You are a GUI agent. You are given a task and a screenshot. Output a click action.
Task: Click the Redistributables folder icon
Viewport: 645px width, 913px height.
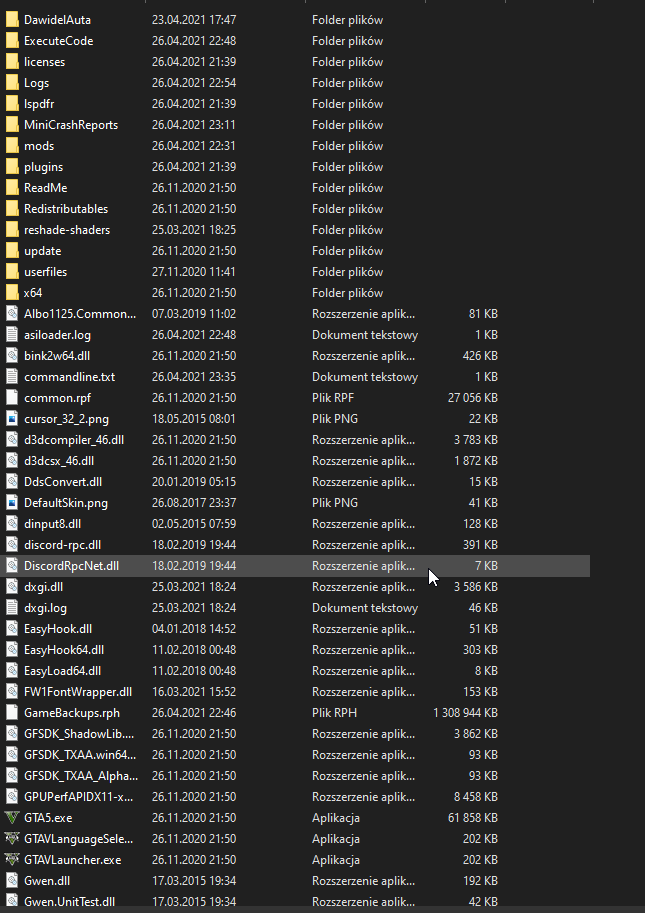coord(12,208)
